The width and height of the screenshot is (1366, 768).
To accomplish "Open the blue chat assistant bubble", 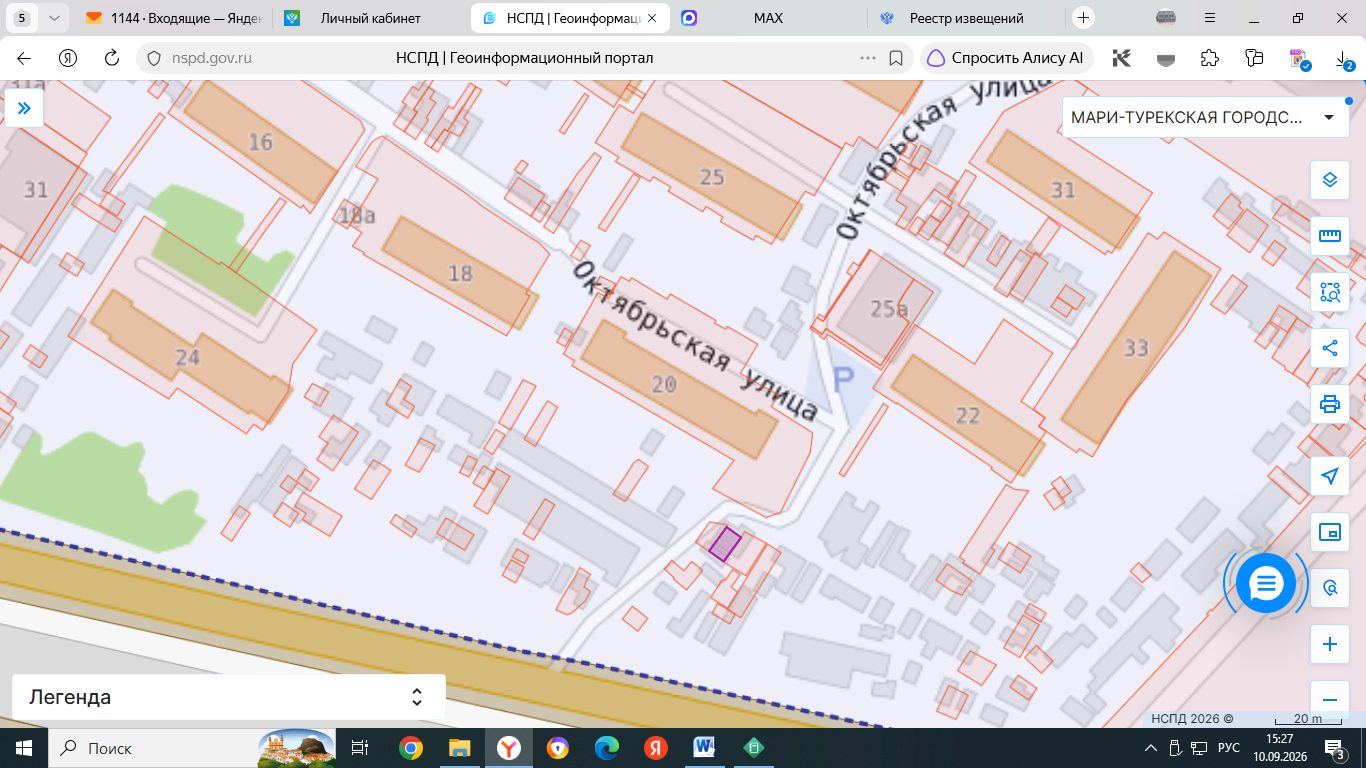I will [x=1266, y=582].
